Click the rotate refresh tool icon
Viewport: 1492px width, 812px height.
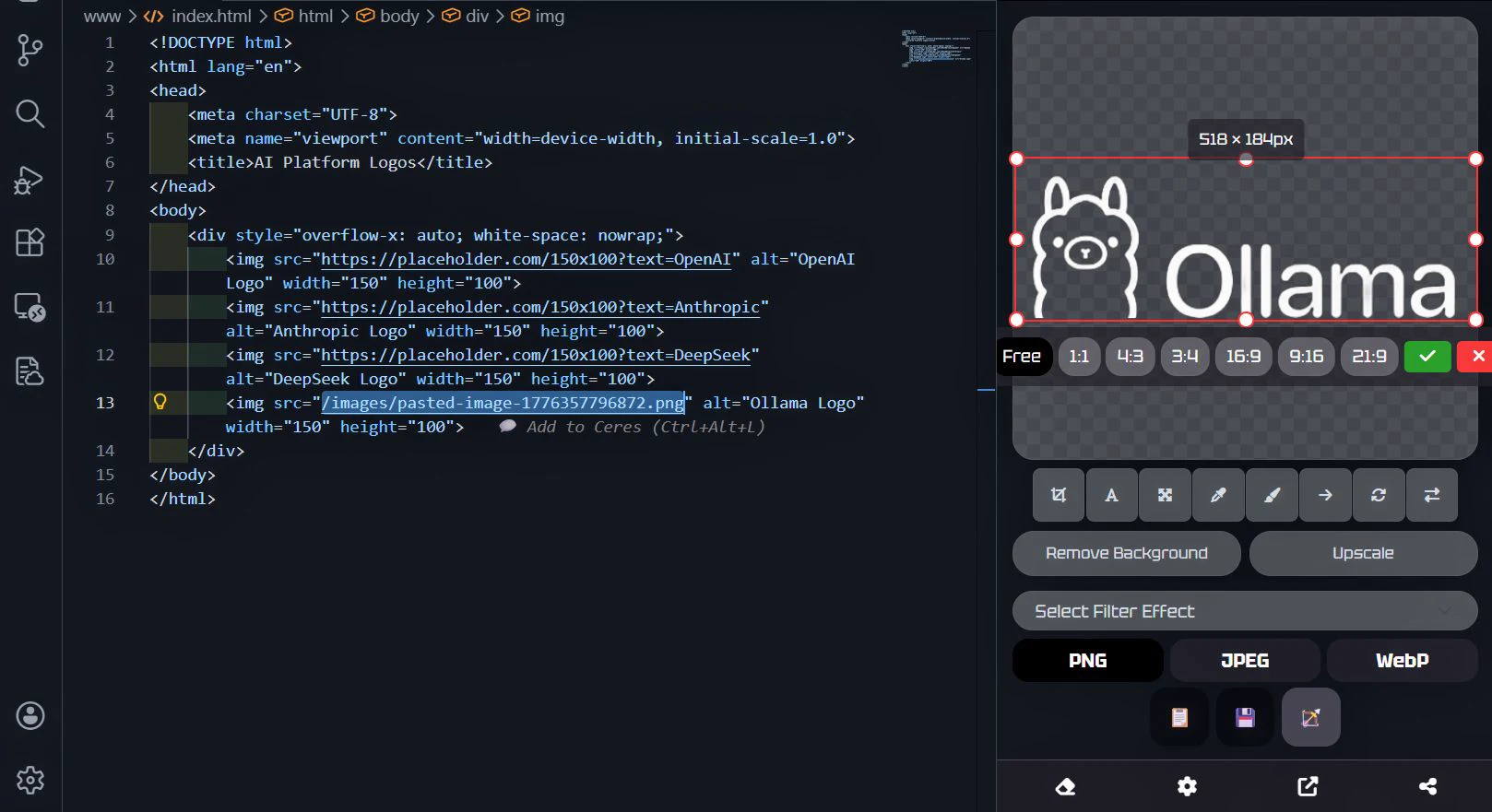click(x=1379, y=495)
